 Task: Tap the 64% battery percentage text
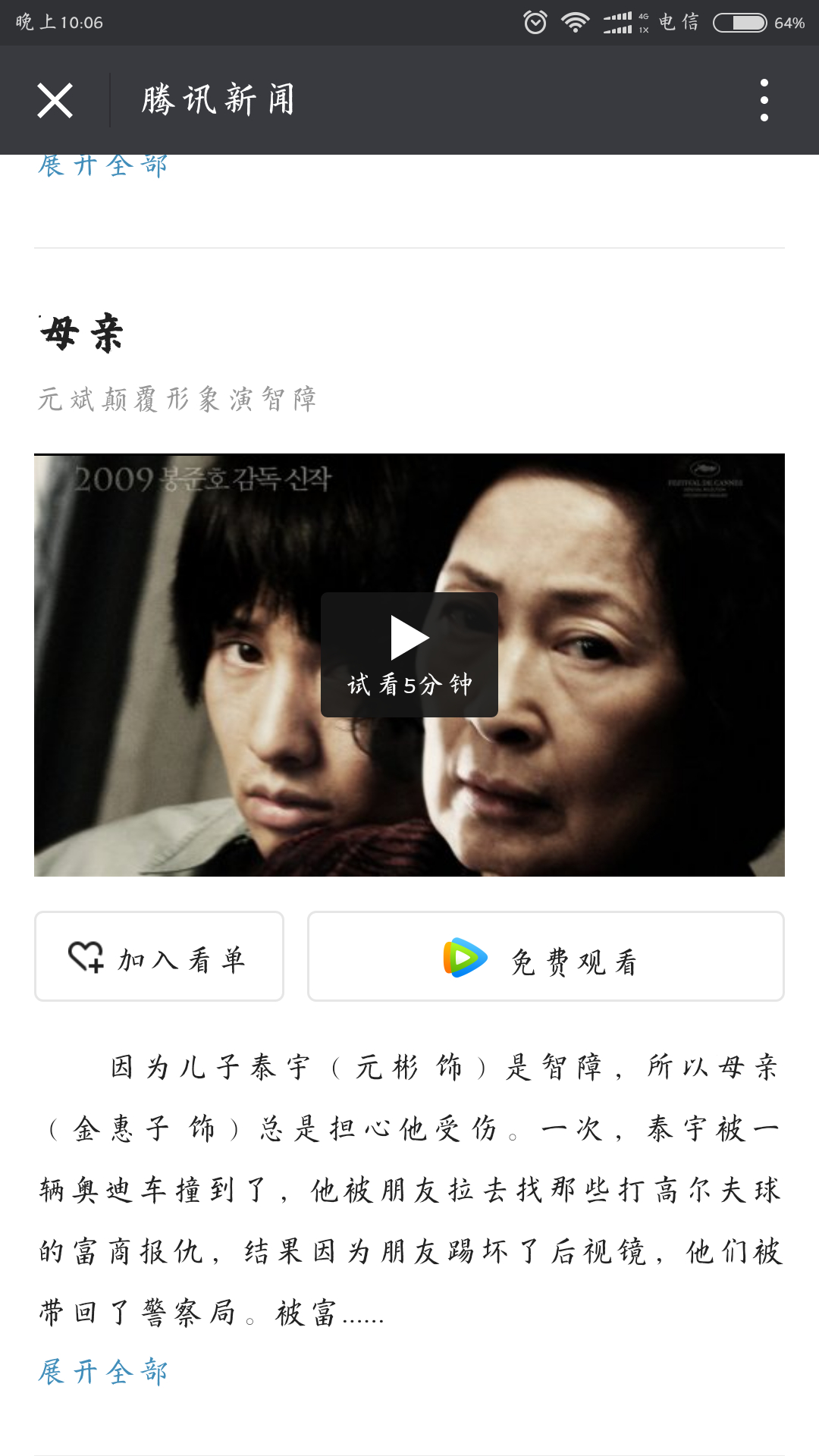(x=789, y=24)
